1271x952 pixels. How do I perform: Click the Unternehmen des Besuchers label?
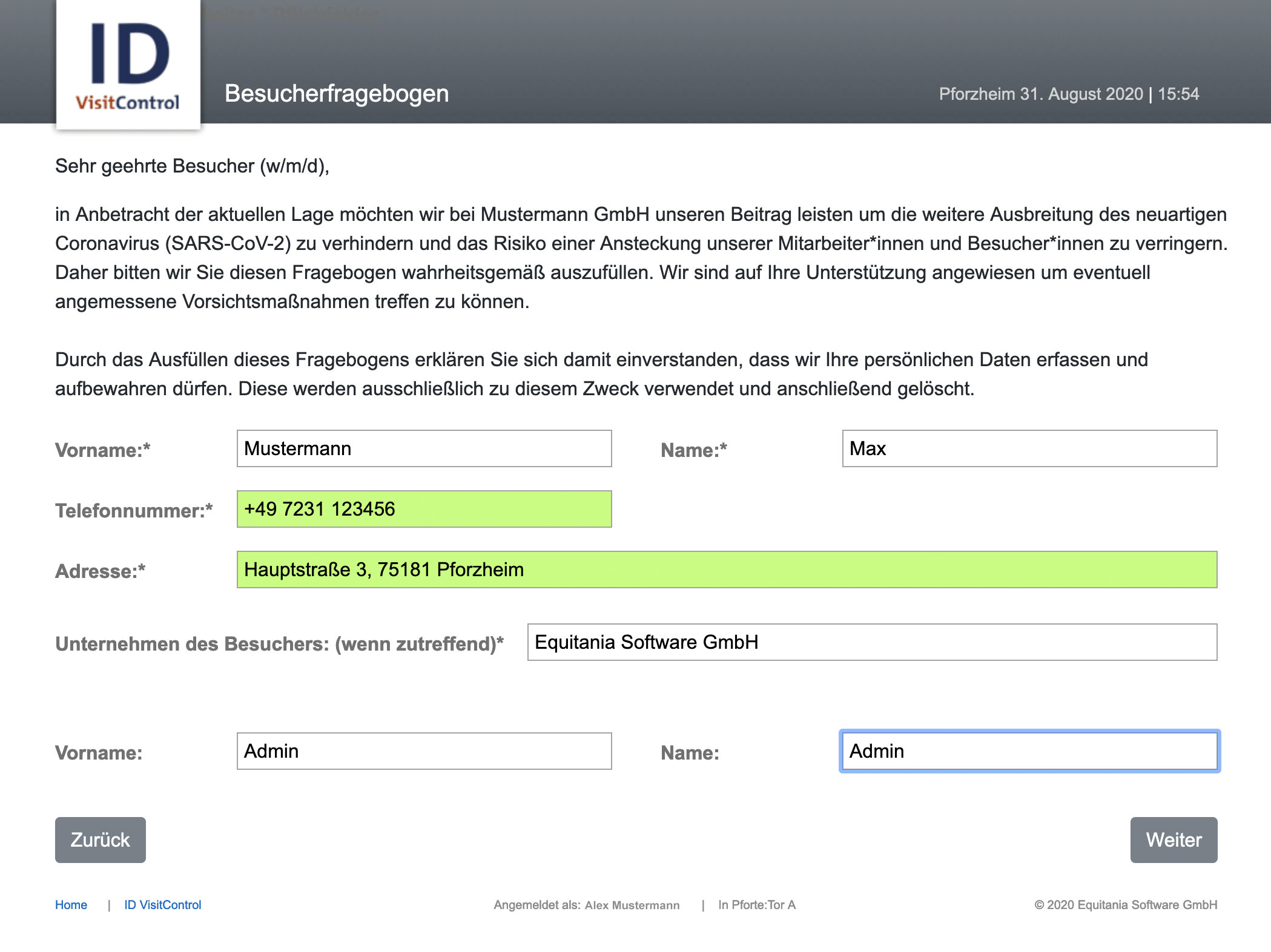[x=279, y=644]
